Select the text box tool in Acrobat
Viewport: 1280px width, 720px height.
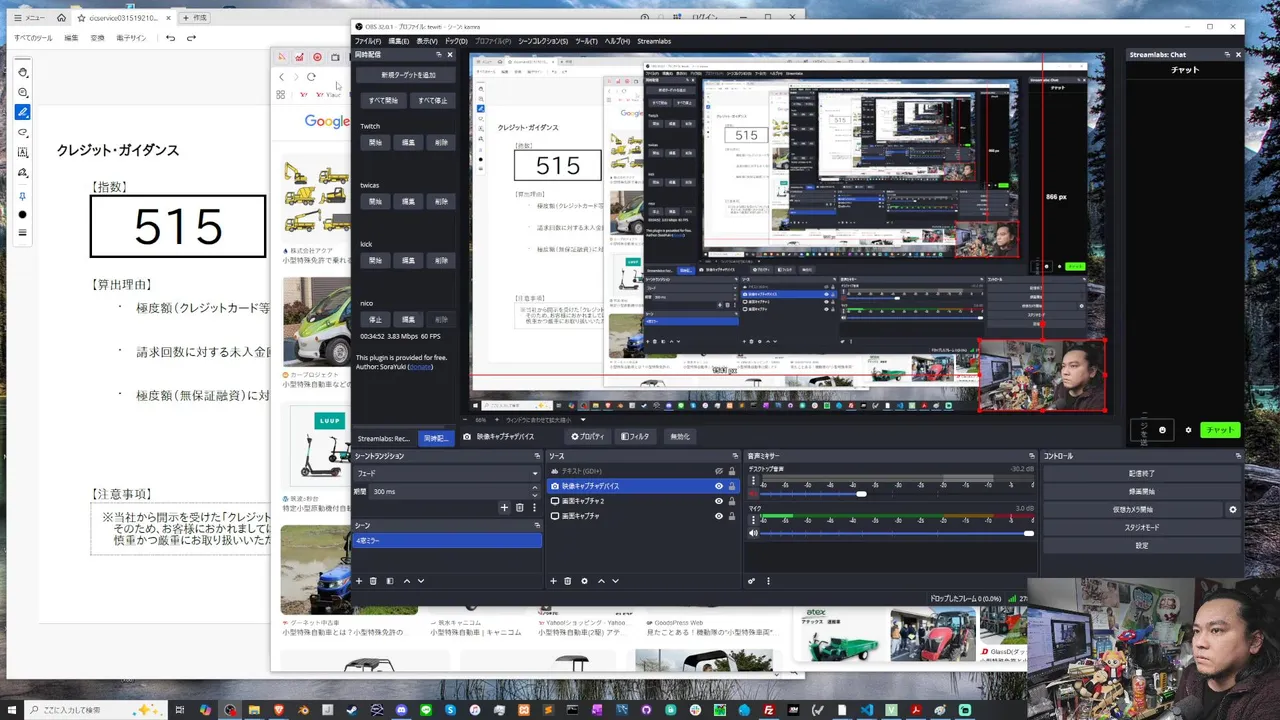pyautogui.click(x=22, y=152)
